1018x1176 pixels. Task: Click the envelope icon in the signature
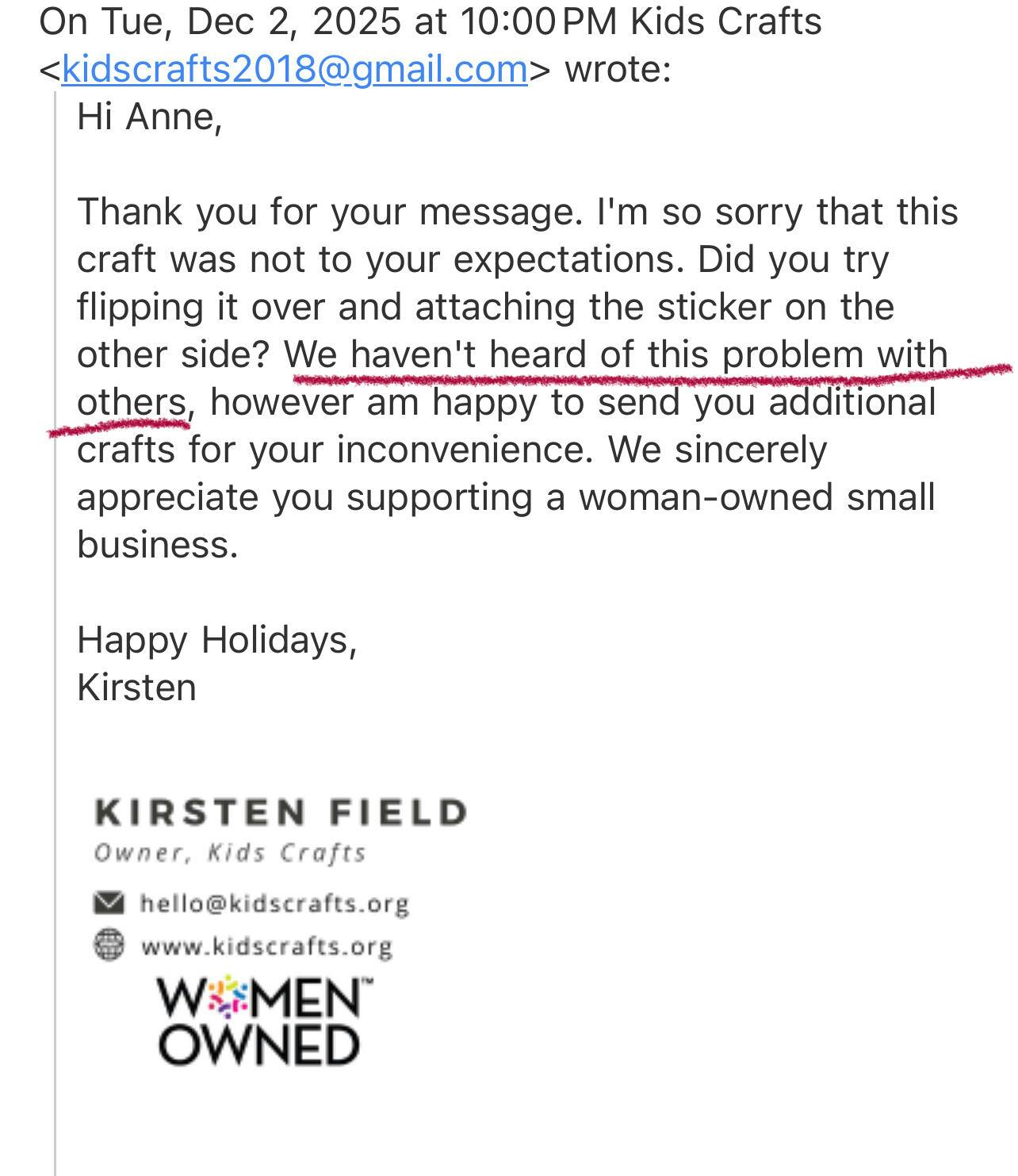click(x=109, y=903)
